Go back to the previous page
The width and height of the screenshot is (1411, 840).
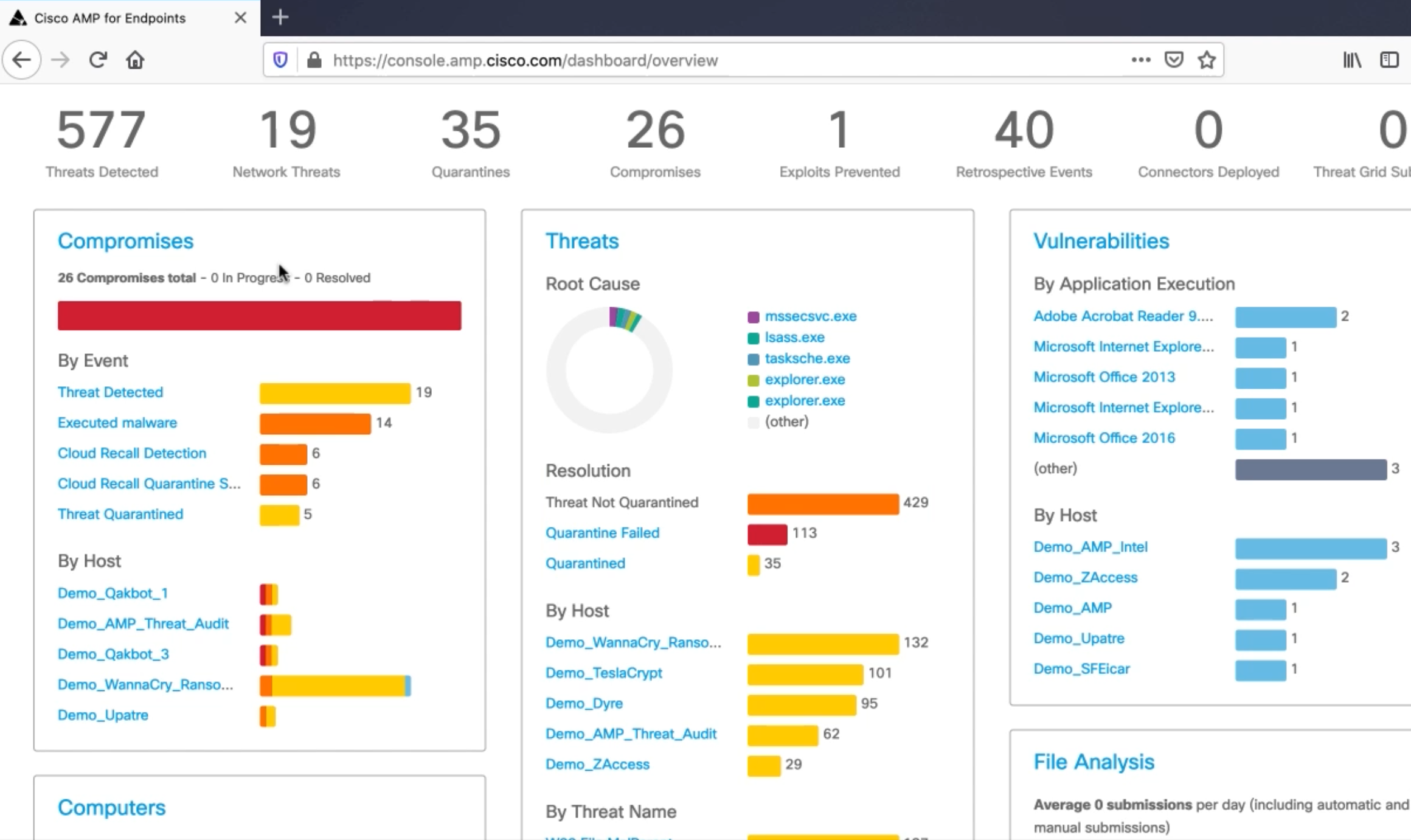point(22,60)
